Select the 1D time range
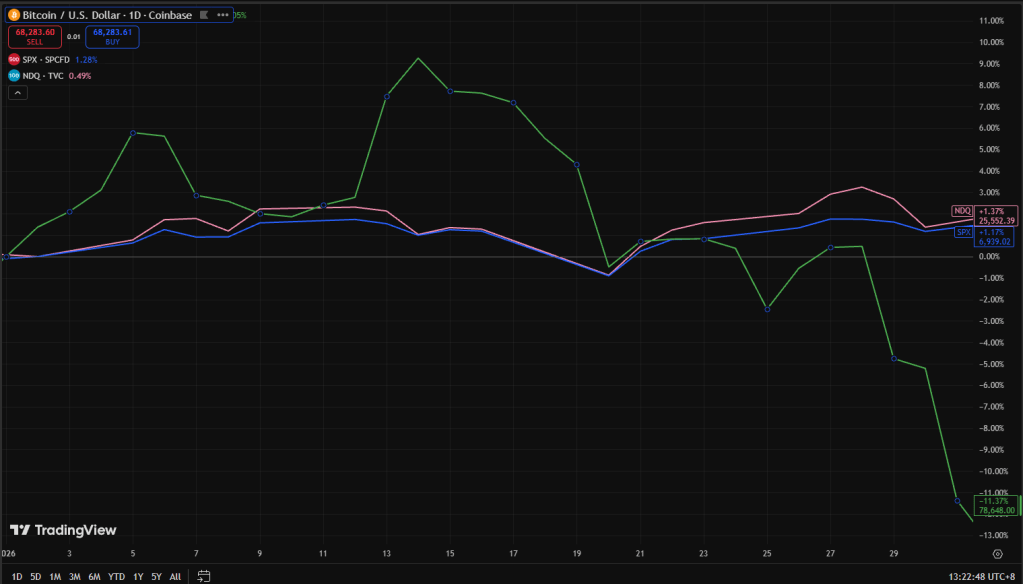Viewport: 1023px width, 584px height. (16, 576)
